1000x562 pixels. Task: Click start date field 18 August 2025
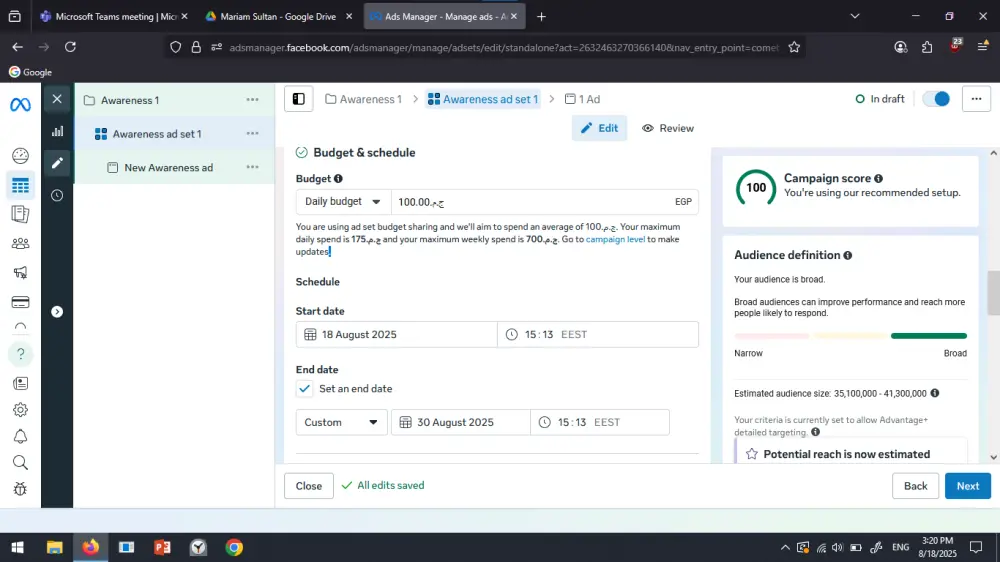(396, 335)
